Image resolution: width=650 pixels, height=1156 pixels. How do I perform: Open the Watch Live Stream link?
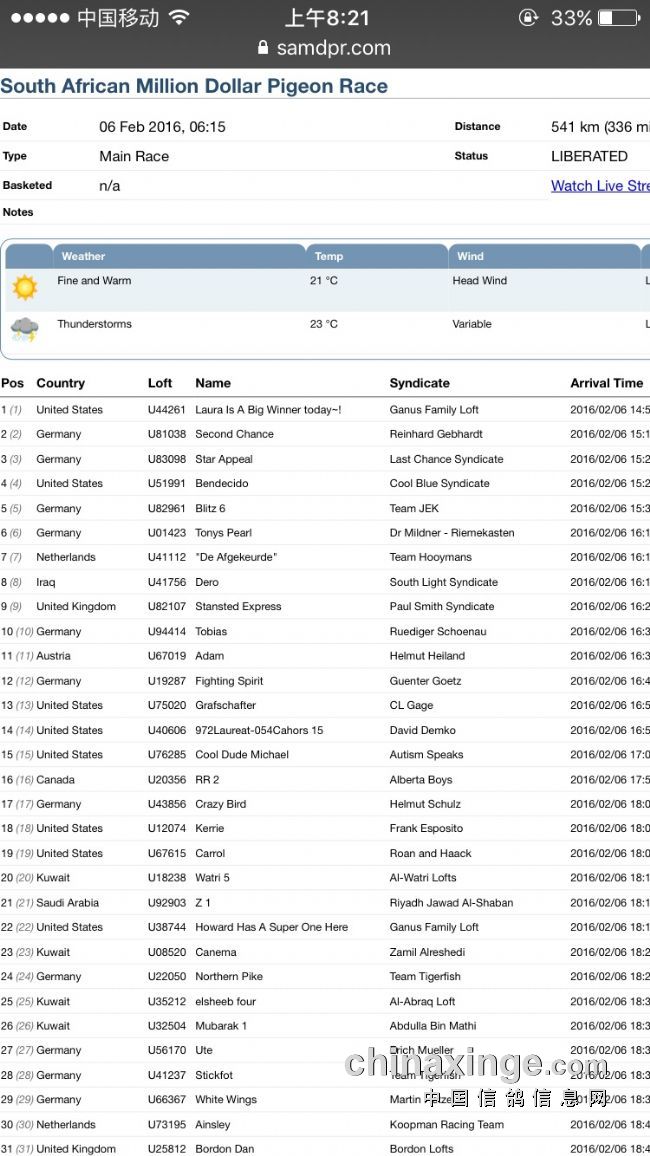pos(600,186)
